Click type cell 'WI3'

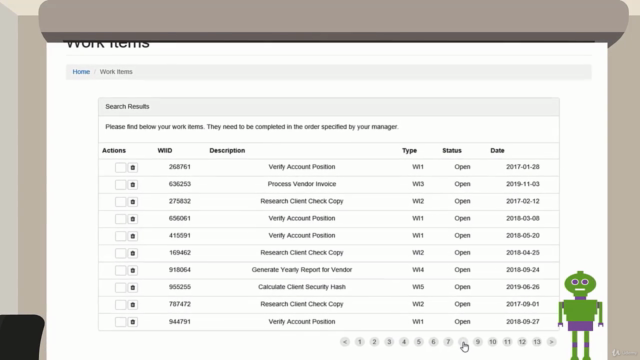418,184
